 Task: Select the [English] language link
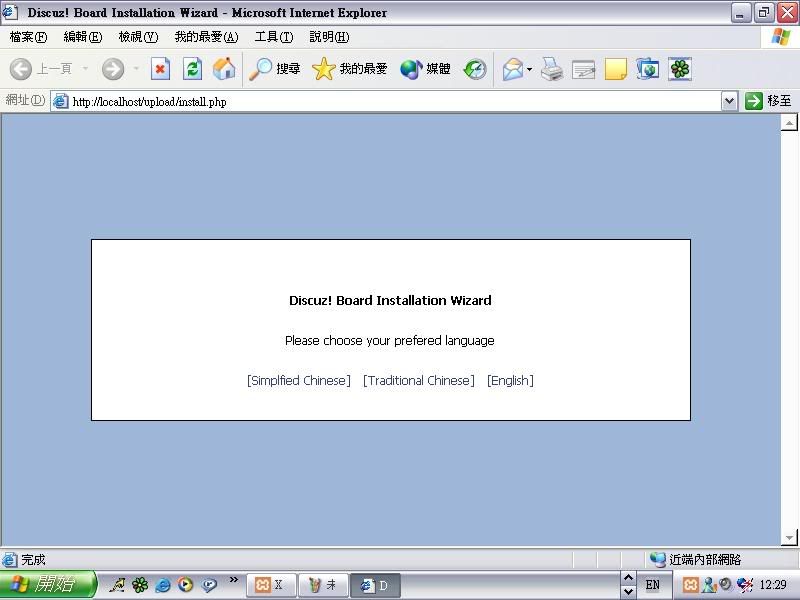(510, 381)
